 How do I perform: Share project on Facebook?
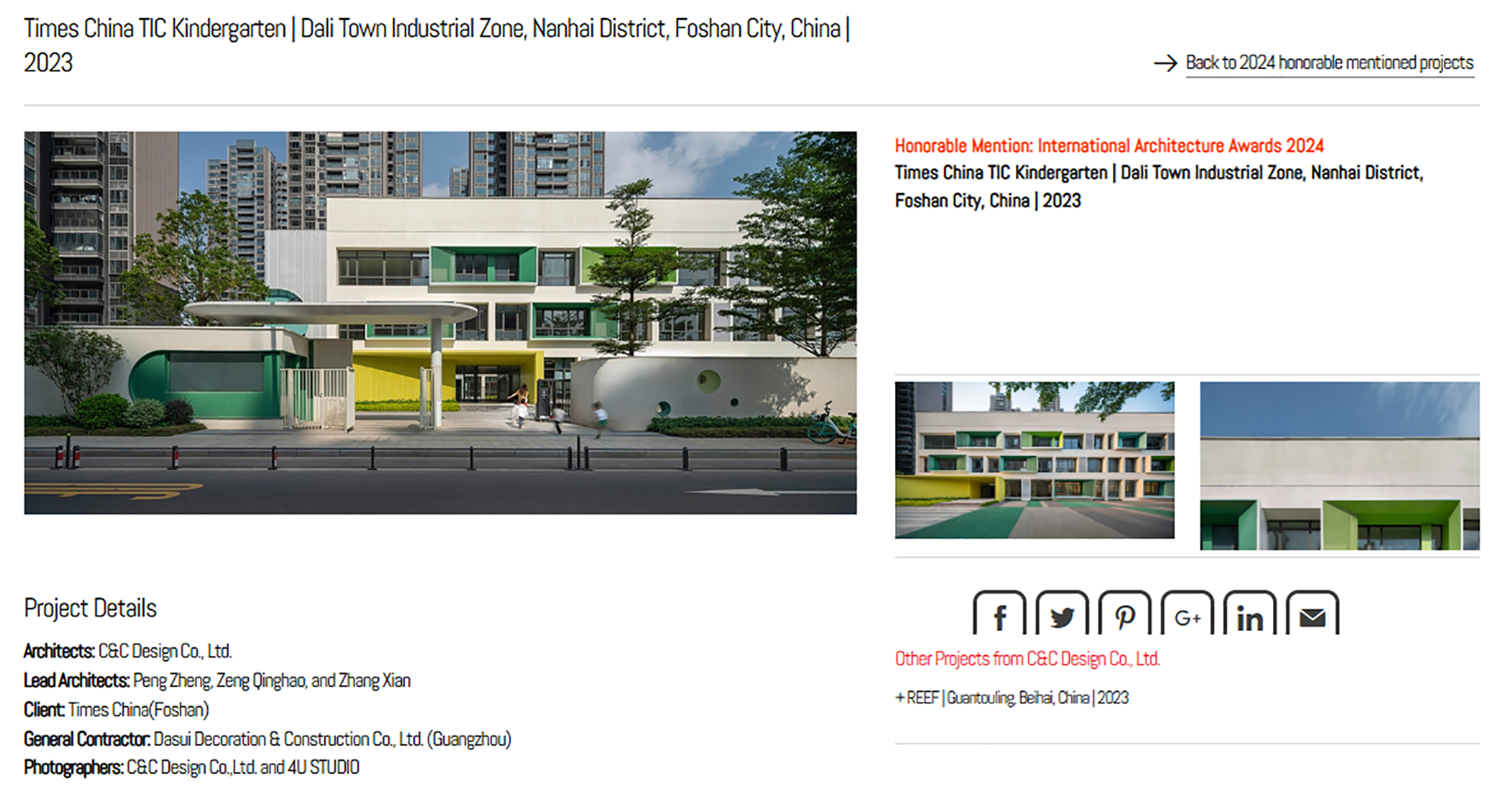pos(999,614)
